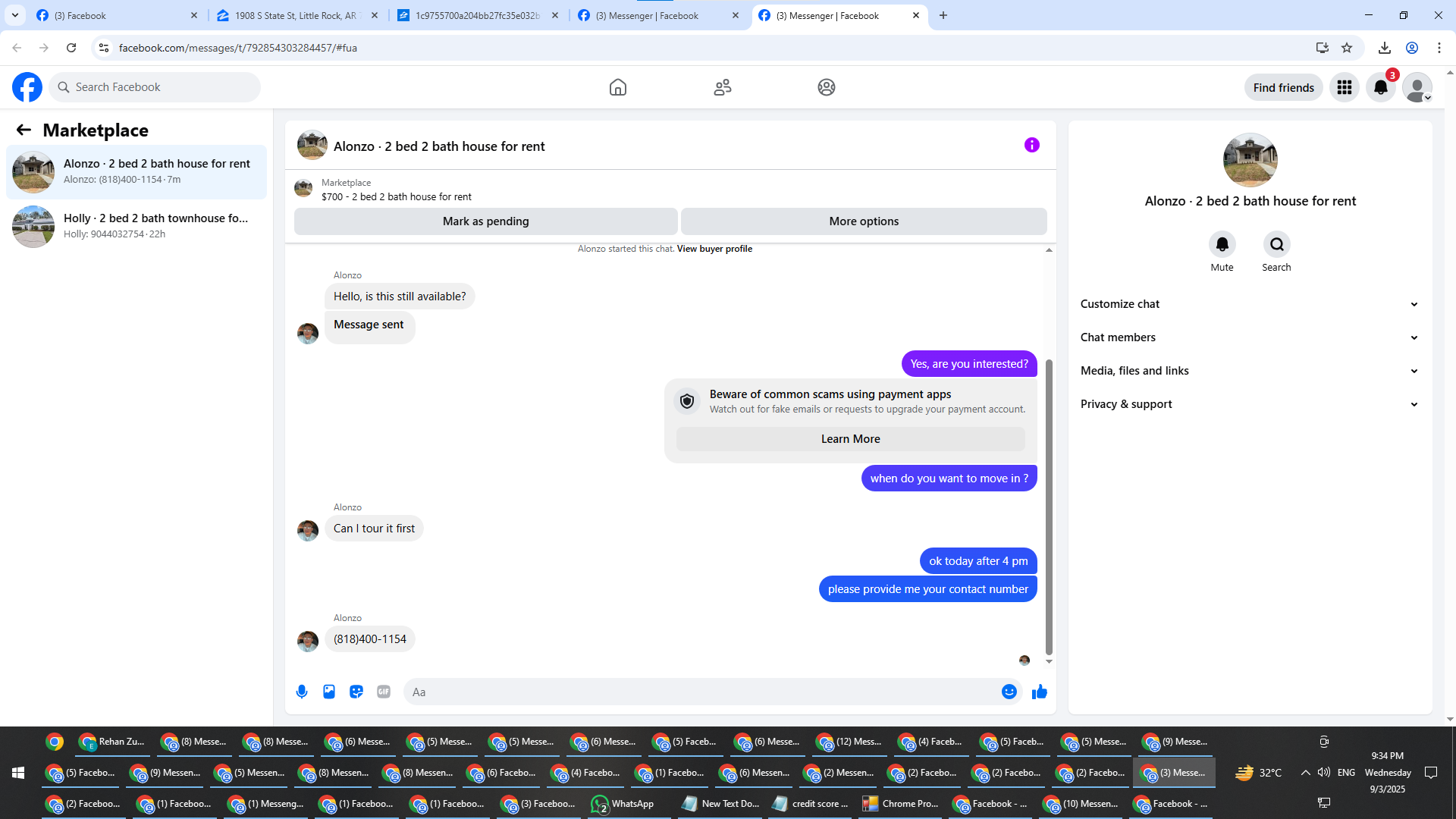Send a voice clip with microphone icon
The image size is (1456, 819).
click(x=302, y=692)
